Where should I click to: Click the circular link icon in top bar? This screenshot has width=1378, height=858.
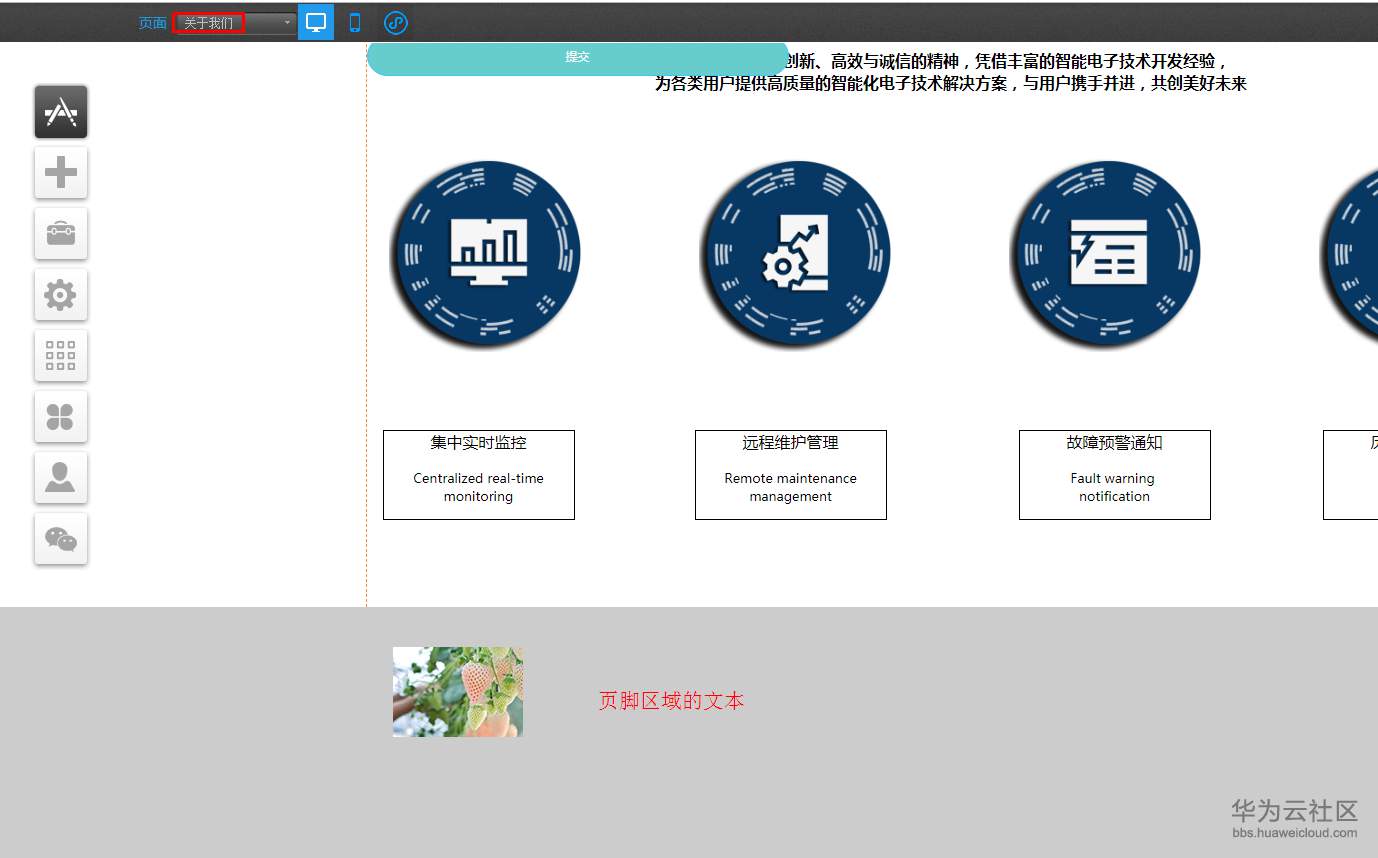(x=396, y=22)
